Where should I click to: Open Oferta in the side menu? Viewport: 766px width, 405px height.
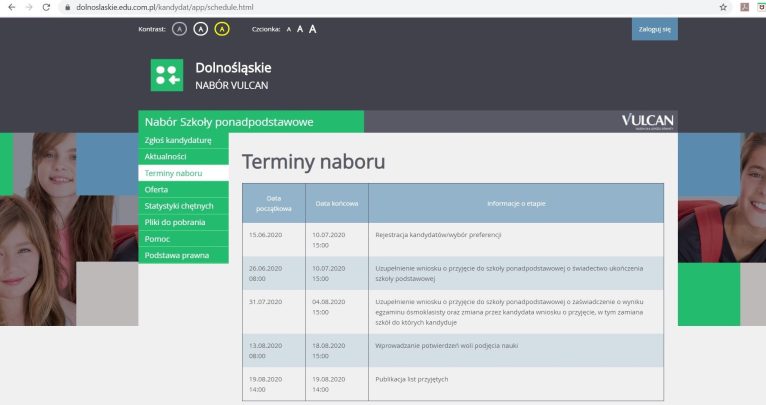(156, 189)
